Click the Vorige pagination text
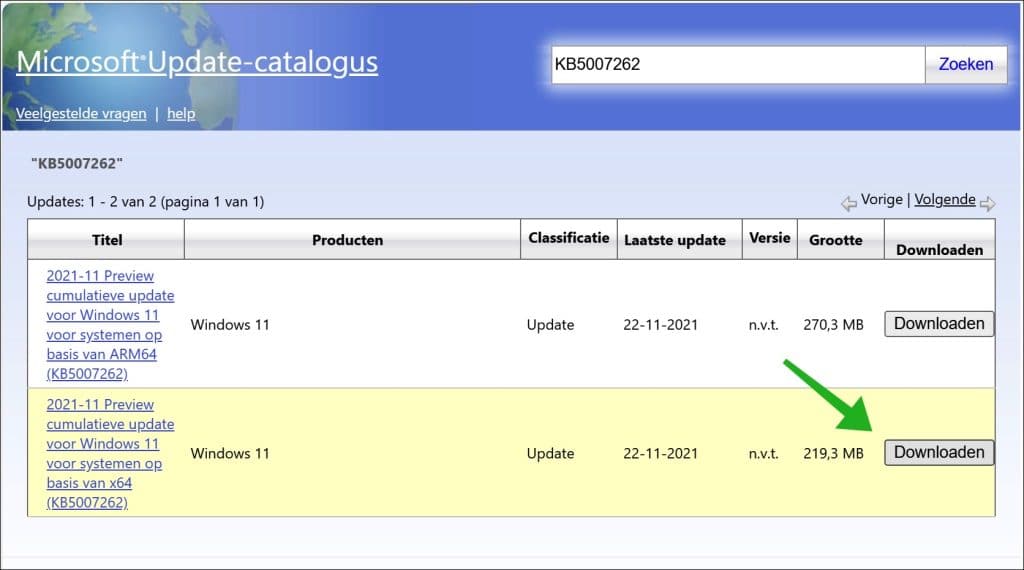1024x570 pixels. pyautogui.click(x=882, y=199)
